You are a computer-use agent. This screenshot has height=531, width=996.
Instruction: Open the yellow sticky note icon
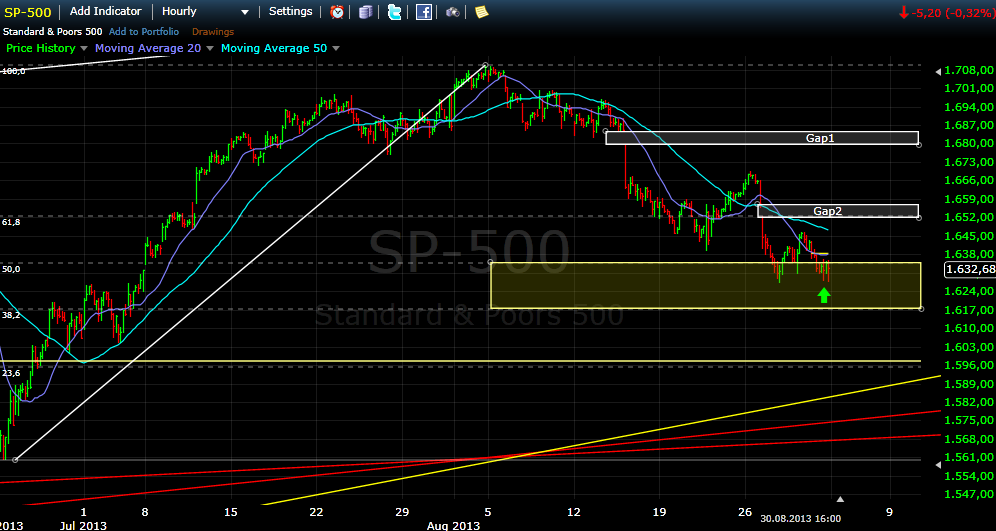point(482,12)
